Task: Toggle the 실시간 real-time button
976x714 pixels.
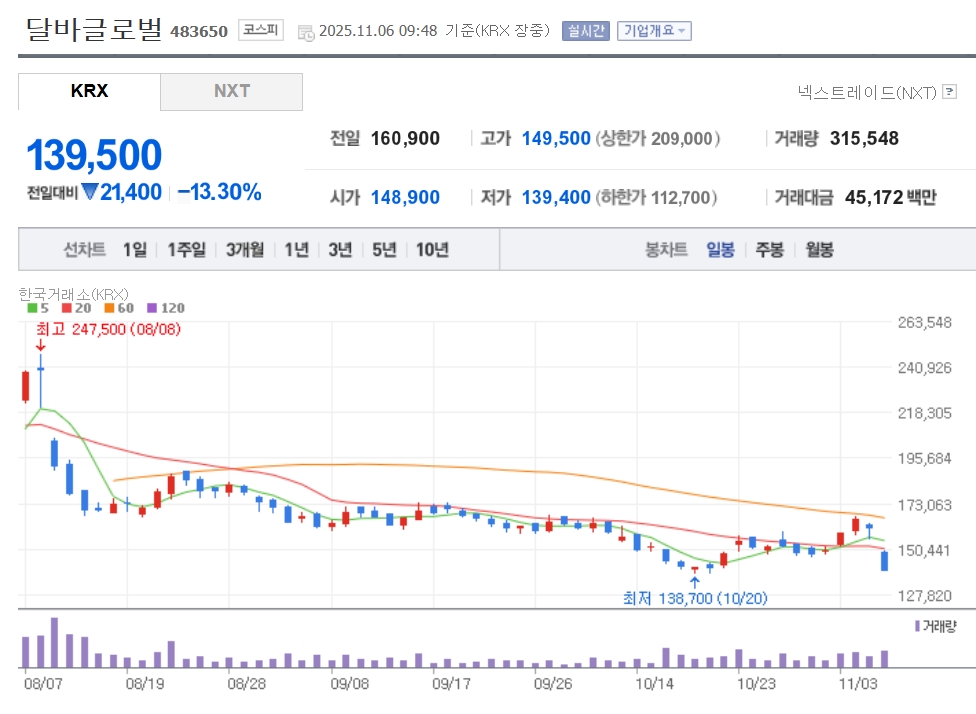Action: click(x=584, y=30)
